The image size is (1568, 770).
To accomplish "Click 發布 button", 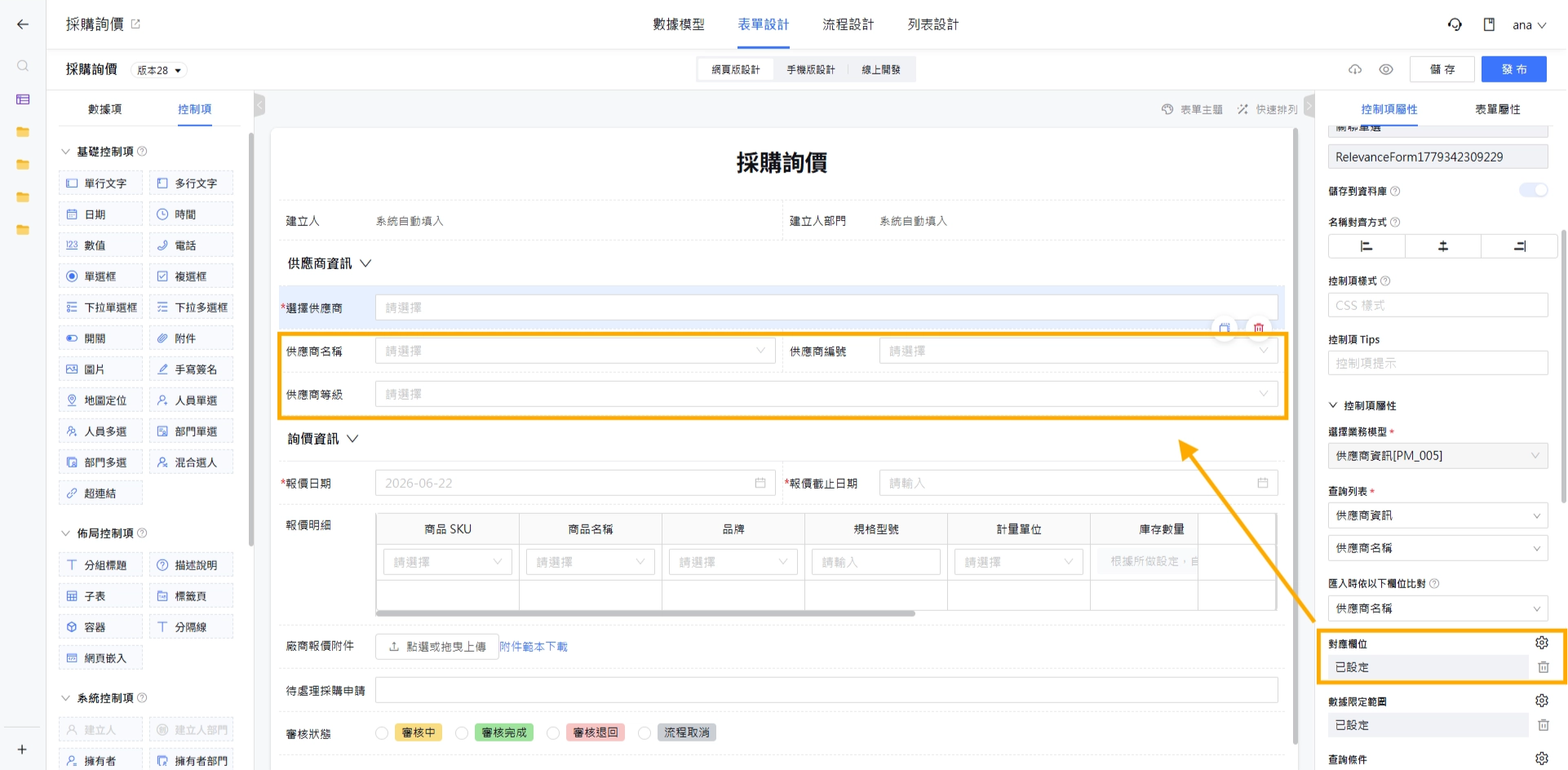I will tap(1514, 69).
